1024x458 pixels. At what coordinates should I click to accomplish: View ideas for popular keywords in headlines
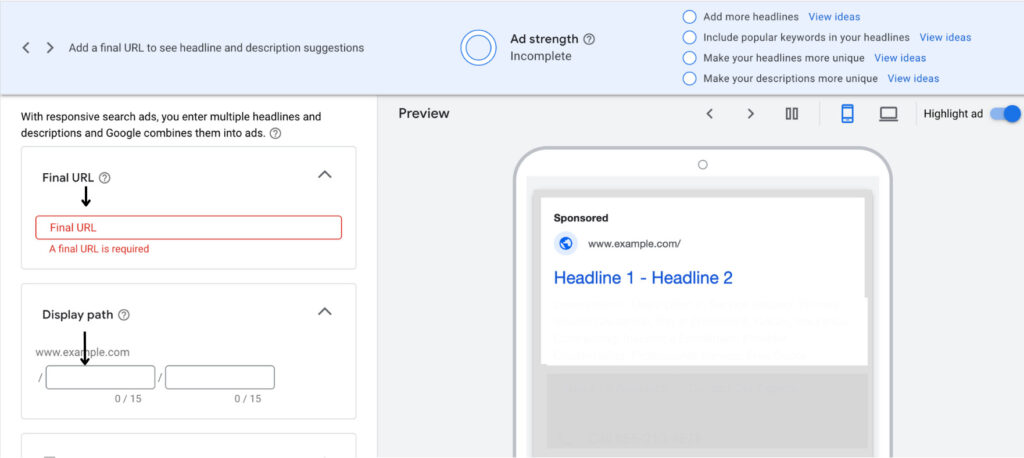[945, 37]
